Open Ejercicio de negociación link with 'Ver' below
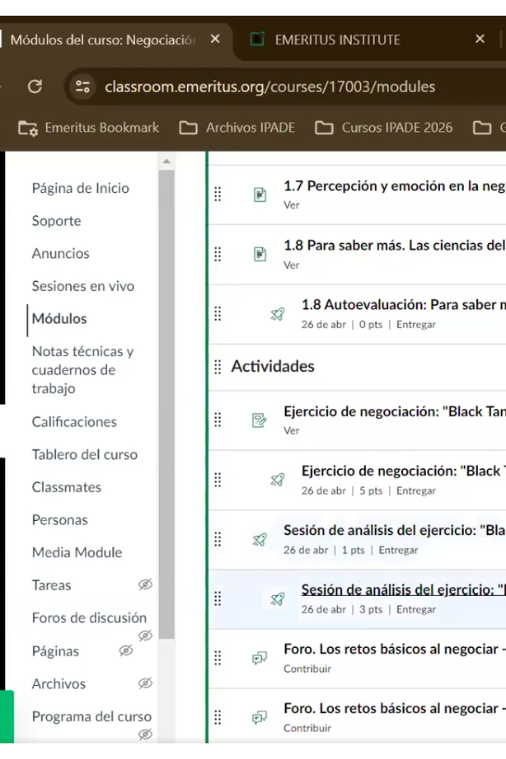506x759 pixels. [x=395, y=411]
